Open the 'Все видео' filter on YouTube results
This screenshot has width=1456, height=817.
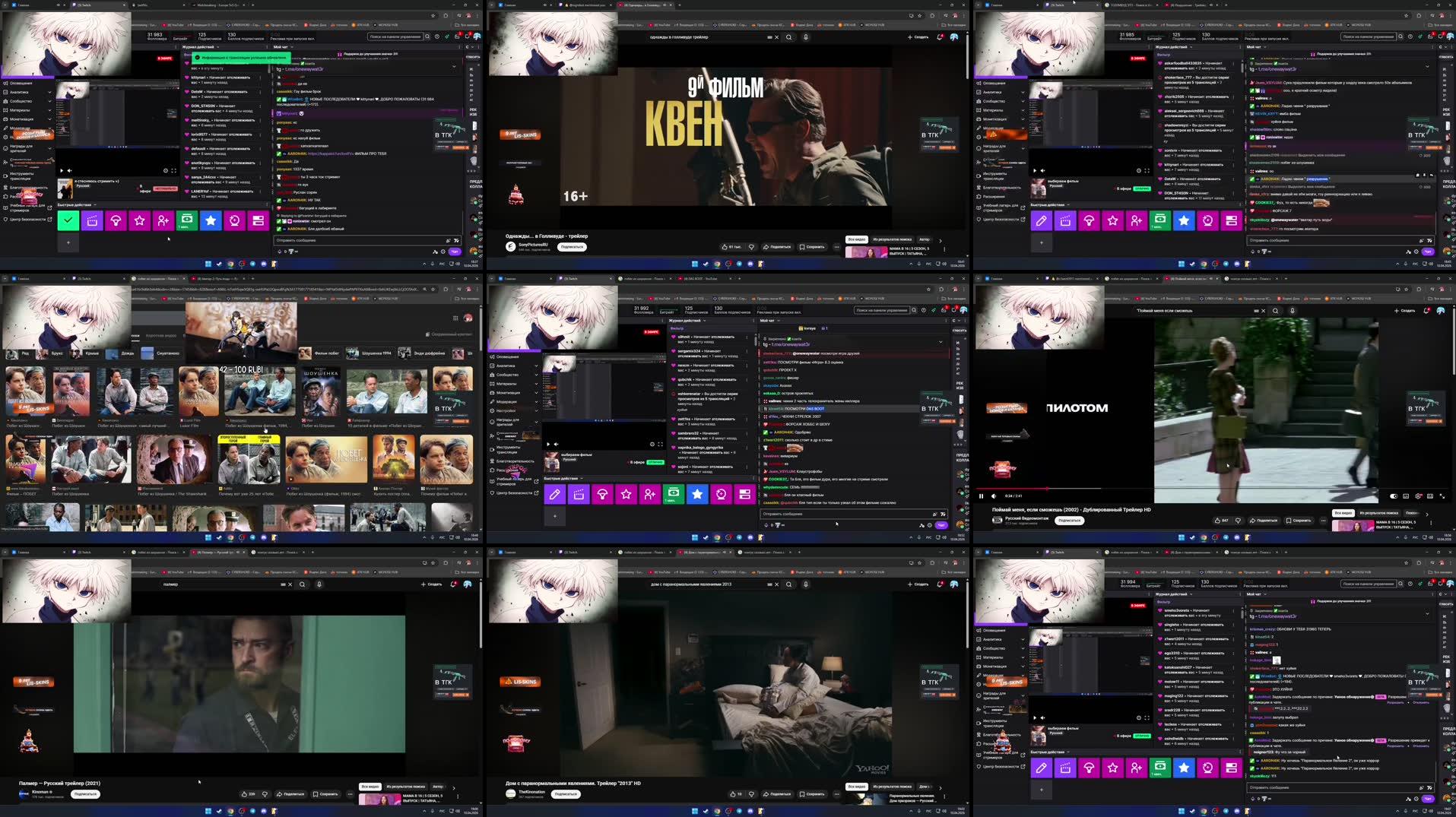858,239
